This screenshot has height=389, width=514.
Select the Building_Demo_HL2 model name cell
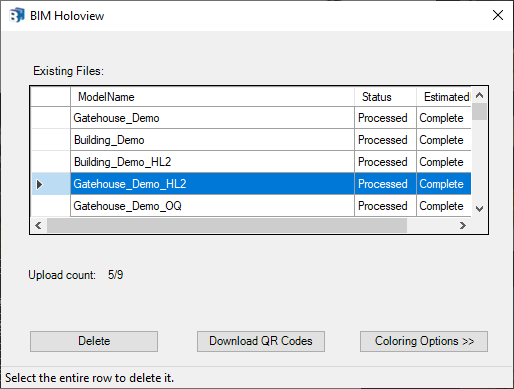point(212,162)
